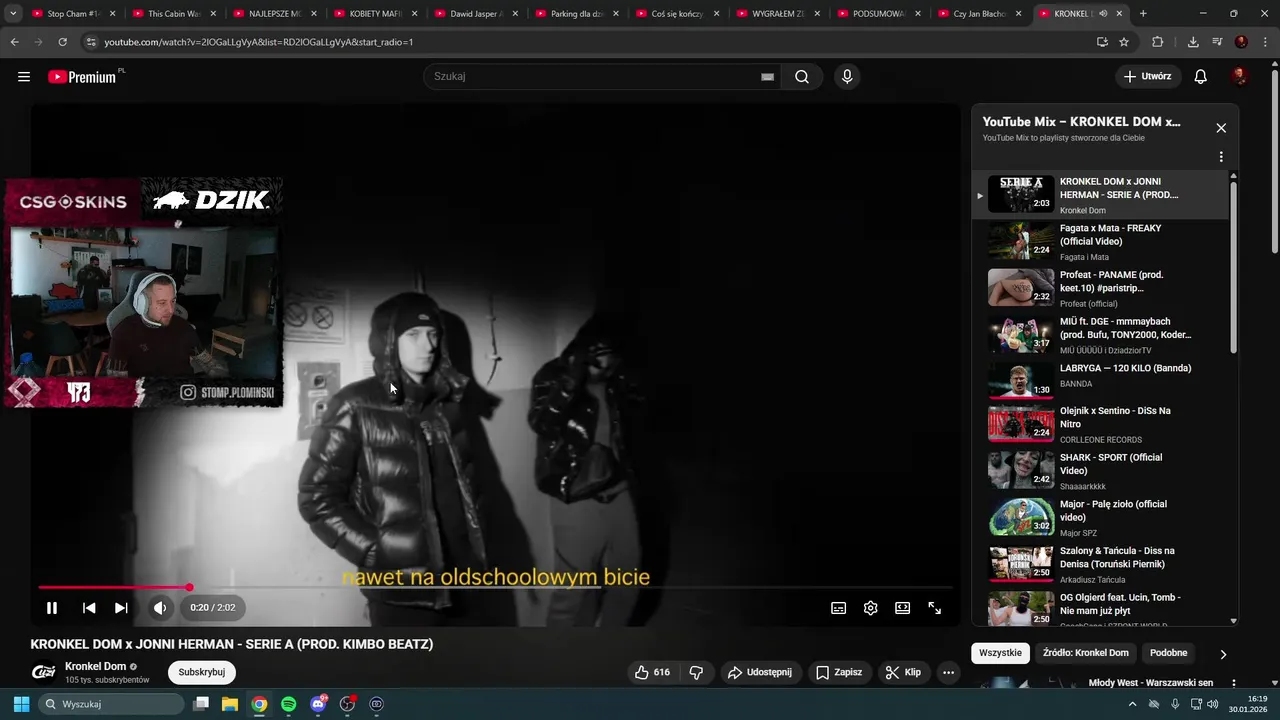Go to YouTube Premium home logo
Image resolution: width=1280 pixels, height=720 pixels.
[x=84, y=77]
